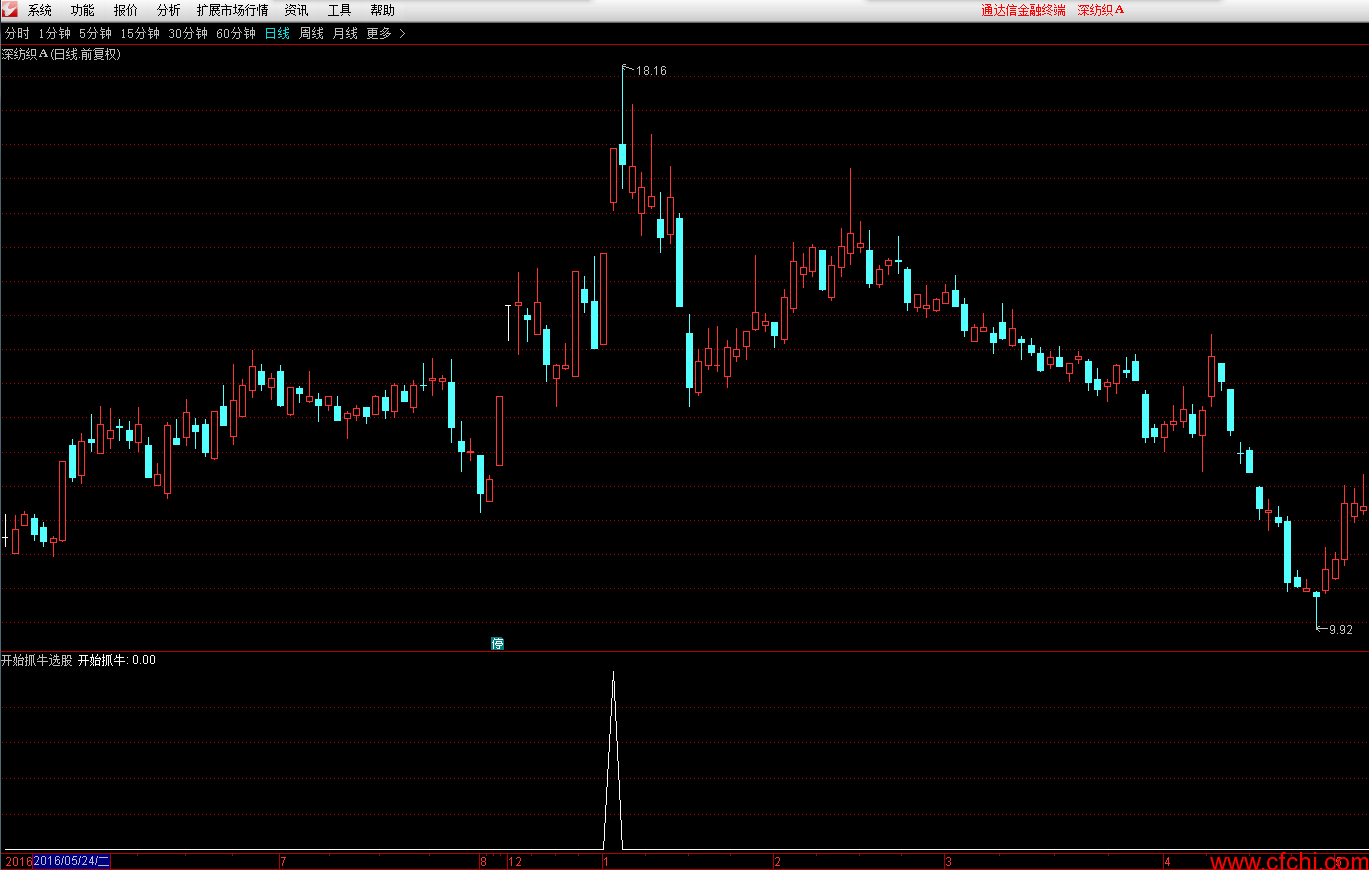Click the 9.92 low price label

click(x=1340, y=629)
